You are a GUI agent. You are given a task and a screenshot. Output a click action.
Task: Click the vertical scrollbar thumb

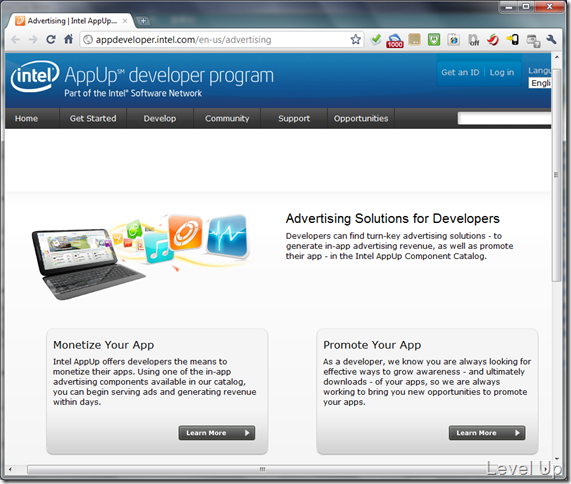click(556, 175)
